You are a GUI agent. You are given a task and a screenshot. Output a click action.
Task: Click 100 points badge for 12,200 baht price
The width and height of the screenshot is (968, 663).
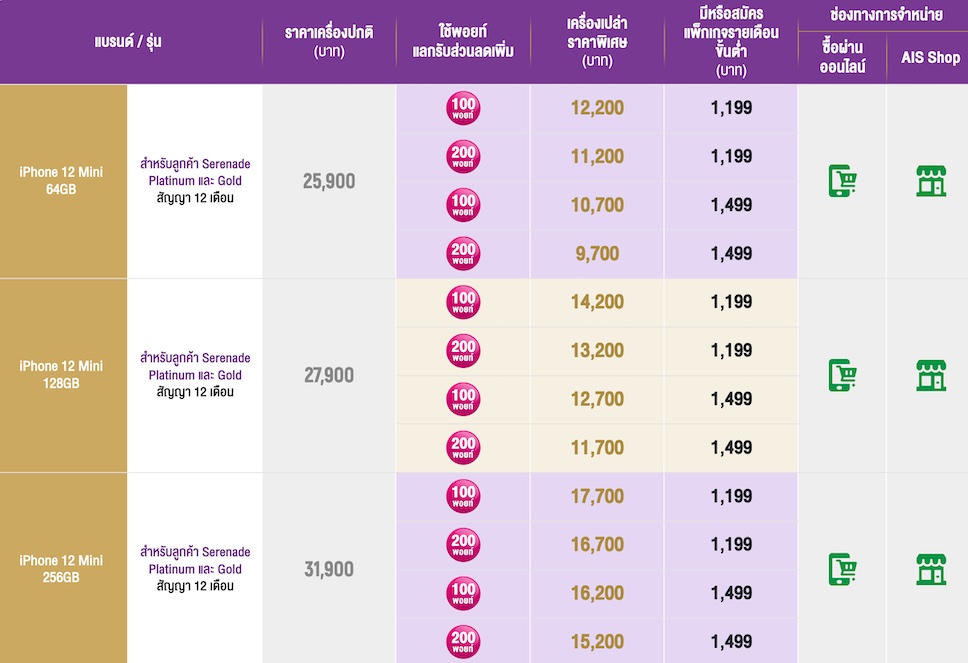(463, 108)
